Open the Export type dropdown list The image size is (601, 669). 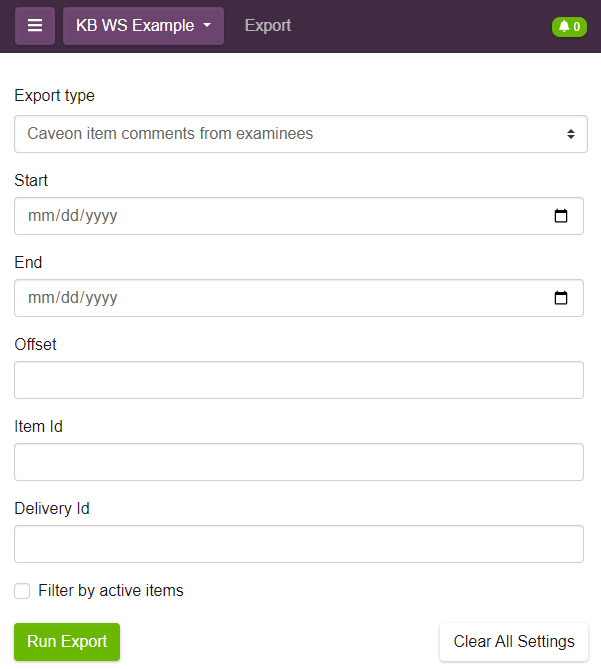[301, 134]
